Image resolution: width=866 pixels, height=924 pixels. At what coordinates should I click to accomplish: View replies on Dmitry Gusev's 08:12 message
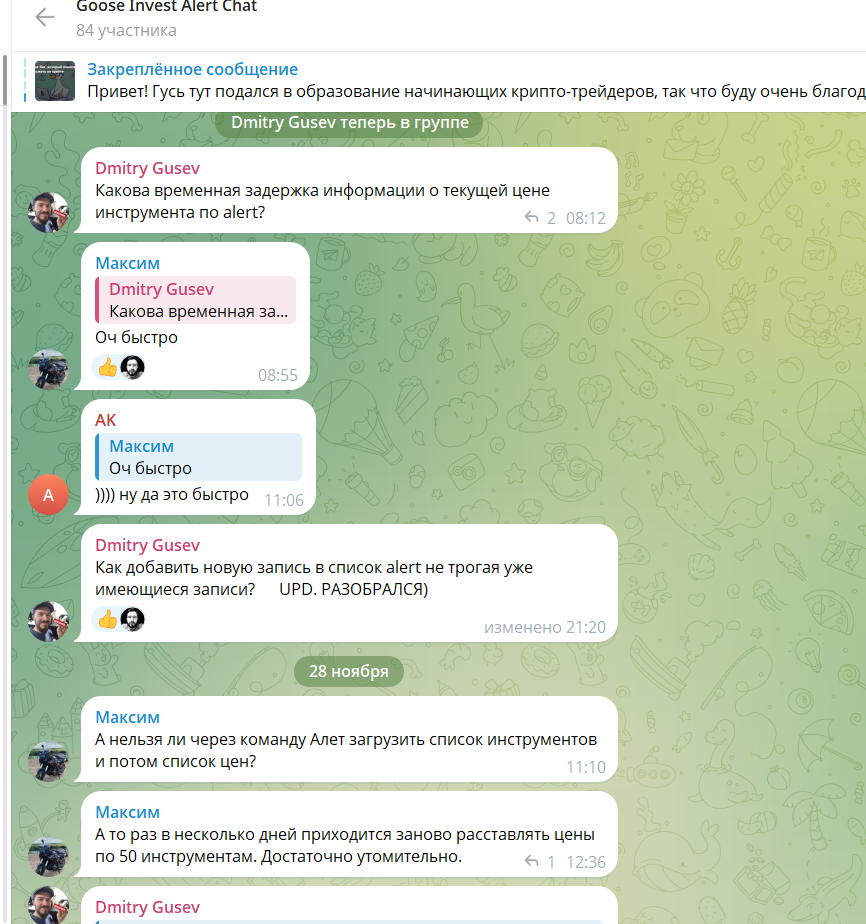[540, 218]
